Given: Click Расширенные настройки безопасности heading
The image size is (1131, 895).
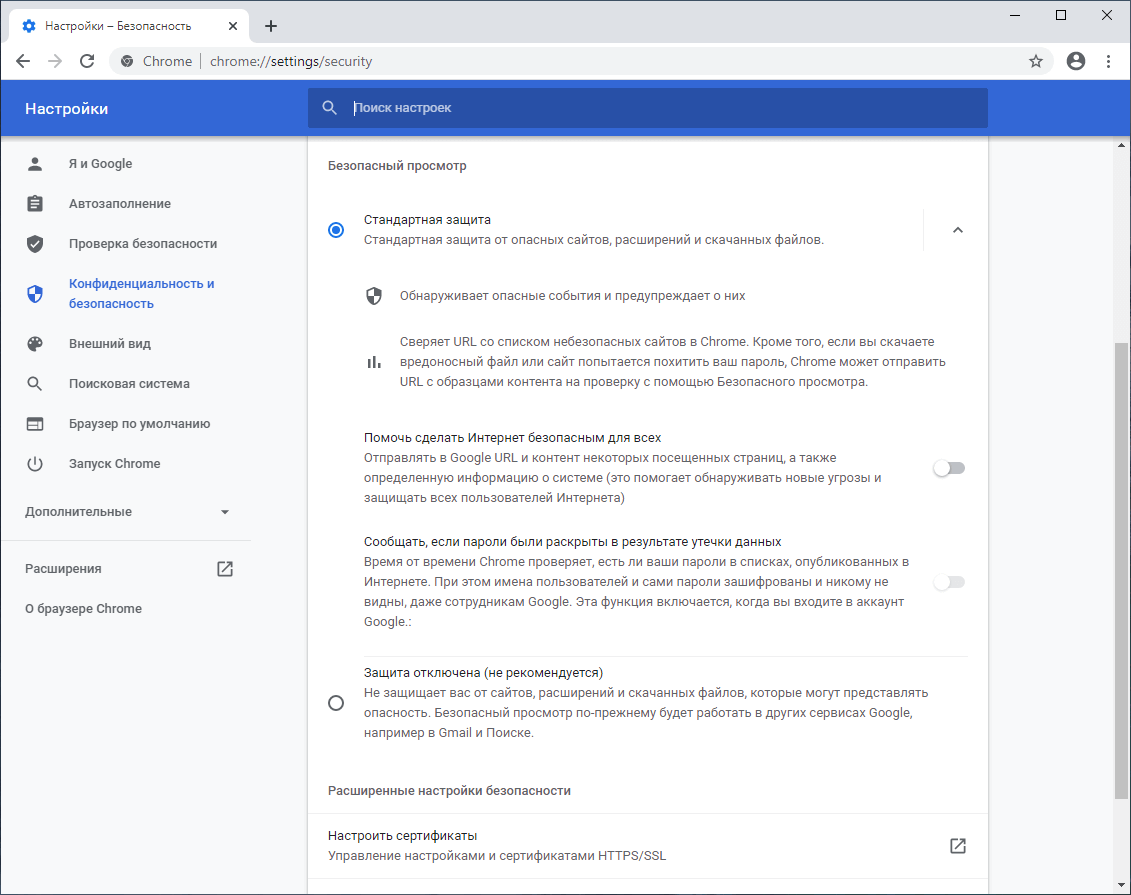Looking at the screenshot, I should (449, 791).
